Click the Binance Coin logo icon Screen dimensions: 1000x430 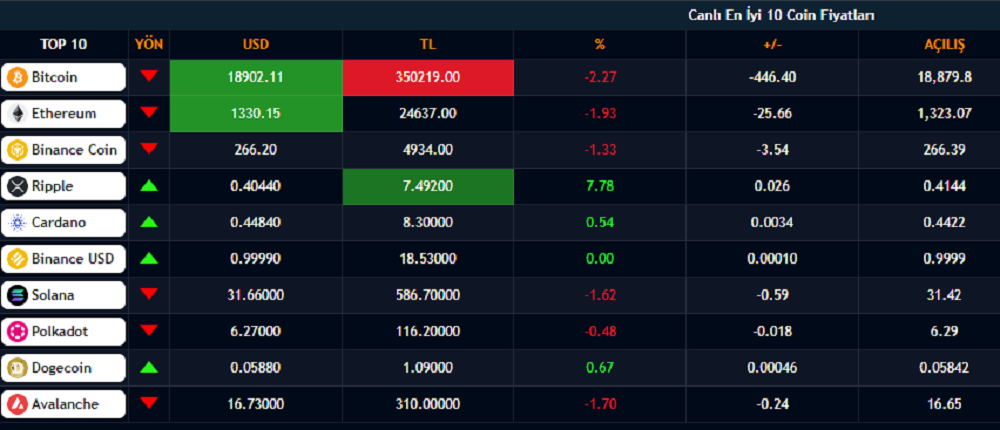pos(15,150)
